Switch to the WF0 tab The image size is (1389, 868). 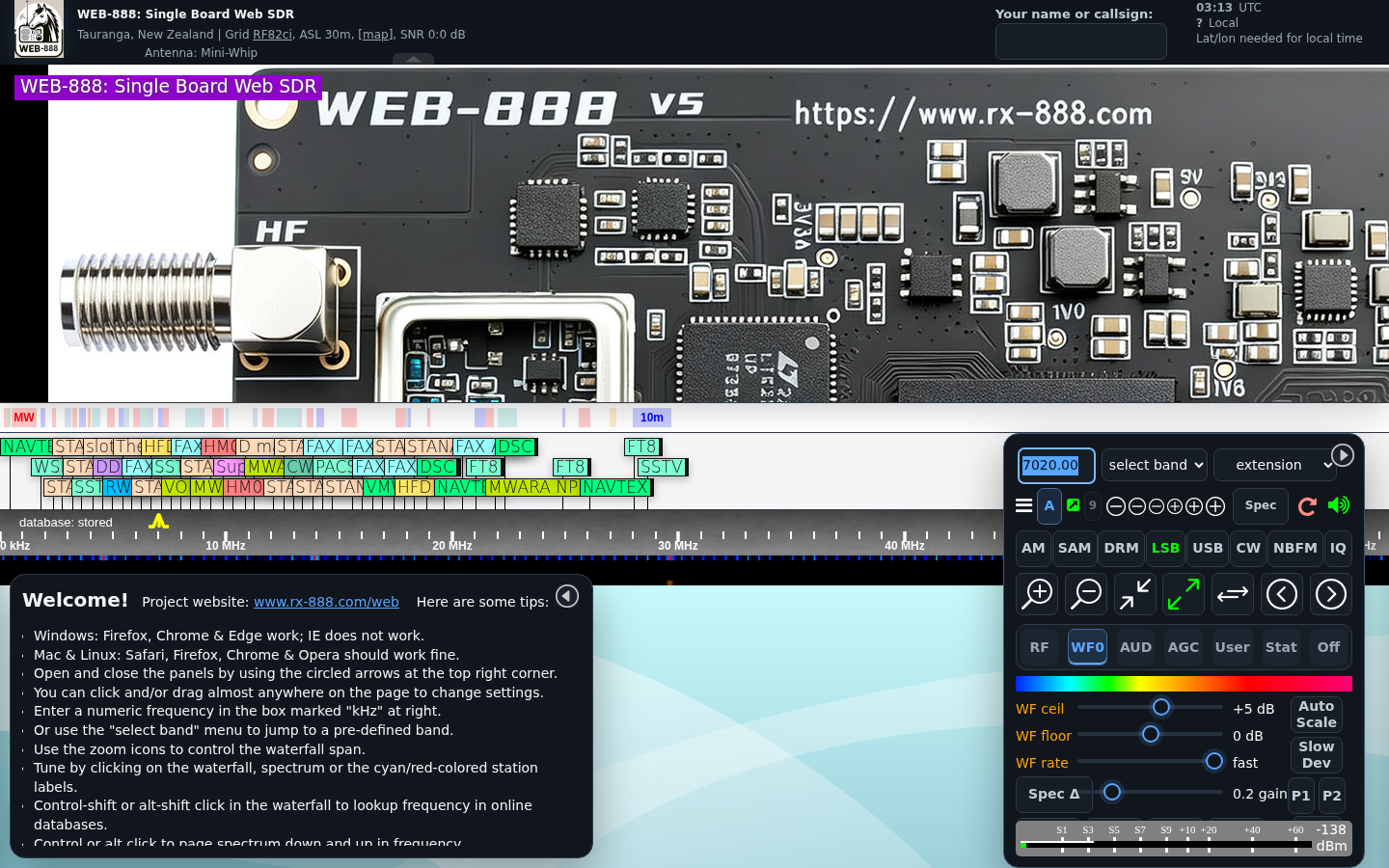pyautogui.click(x=1087, y=647)
